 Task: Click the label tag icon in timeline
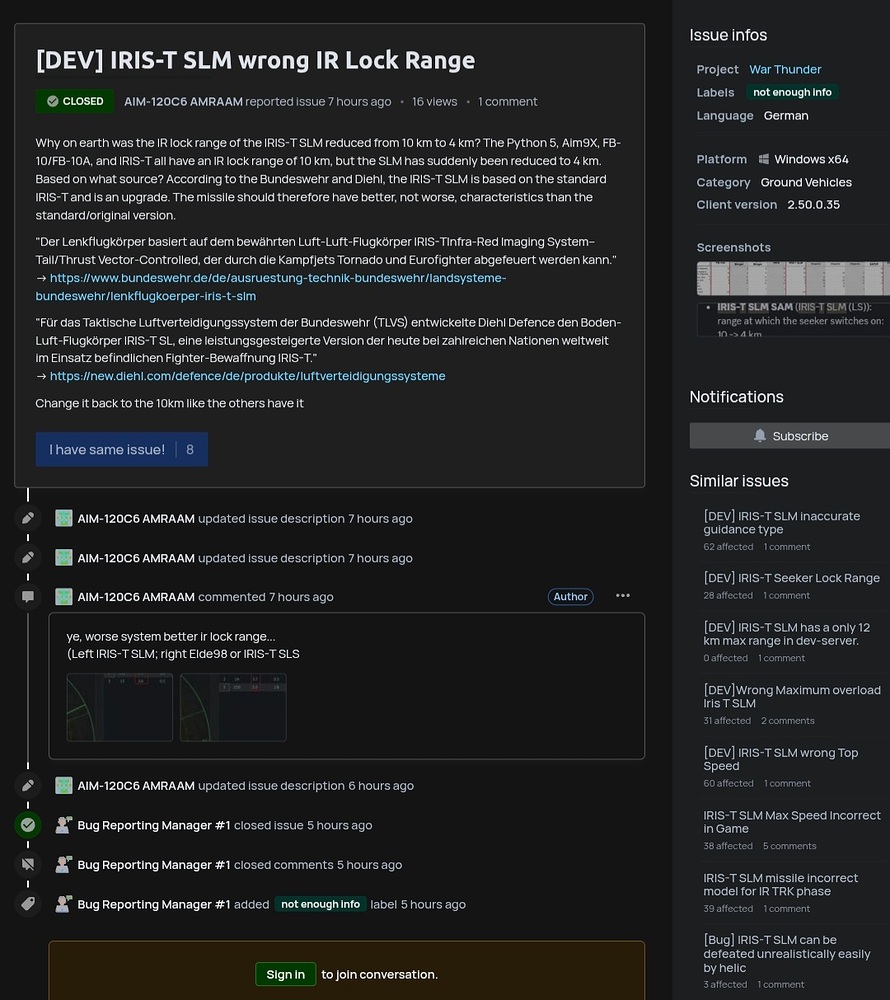(28, 904)
